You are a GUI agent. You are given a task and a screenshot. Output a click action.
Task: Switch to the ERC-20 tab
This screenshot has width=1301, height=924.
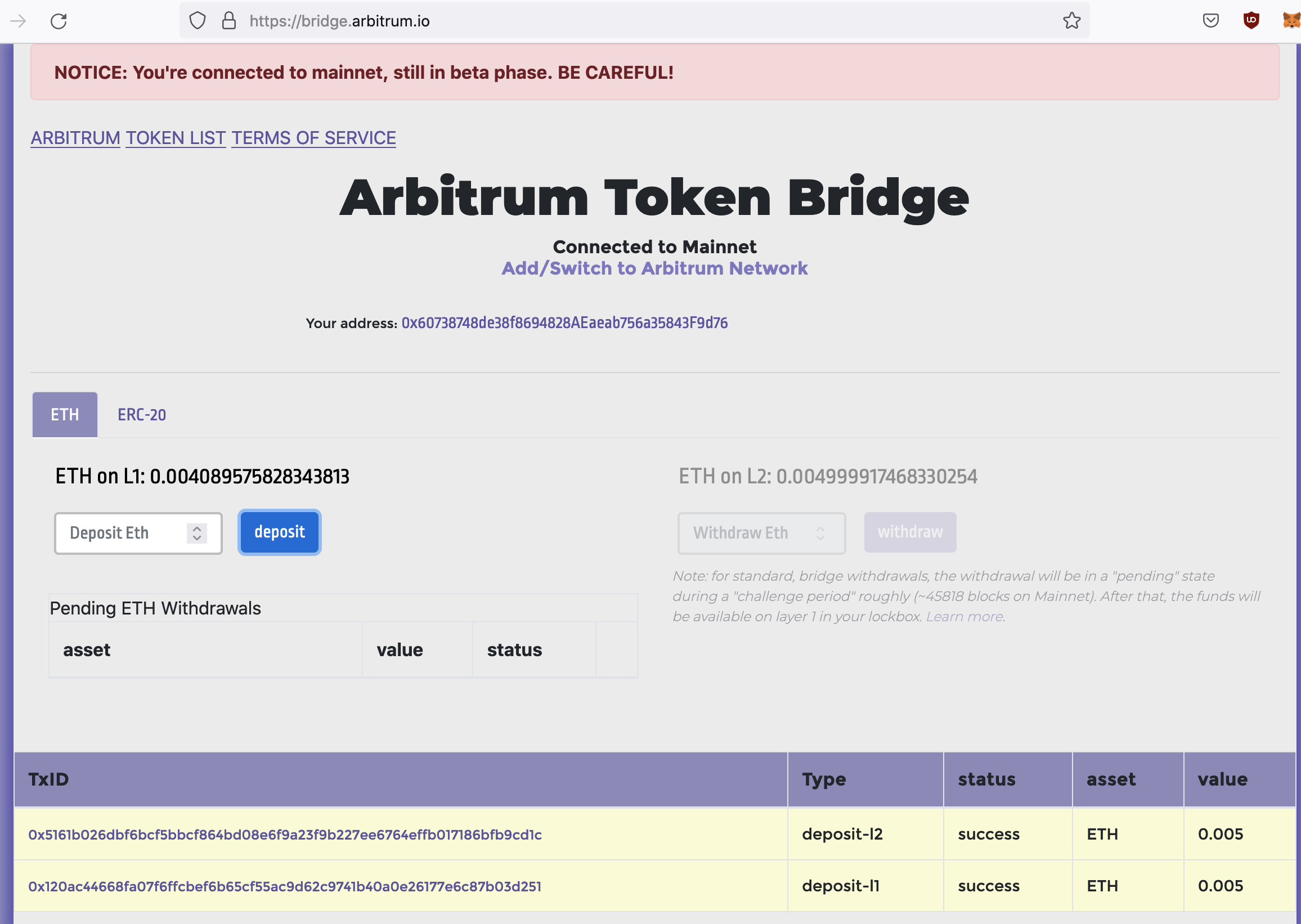(x=142, y=415)
